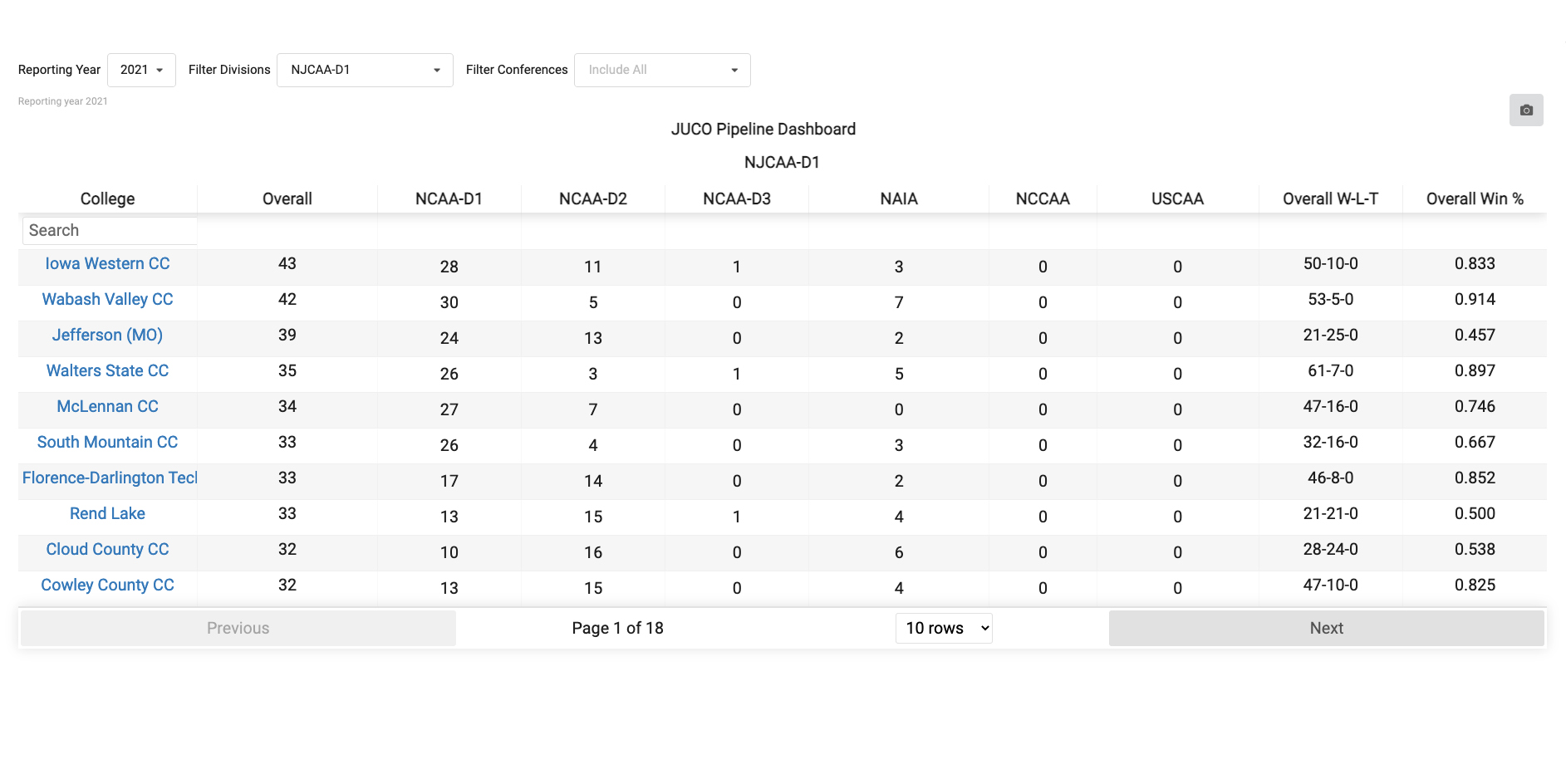Open the Reporting Year 2021 dropdown
The image size is (1566, 784).
(141, 70)
